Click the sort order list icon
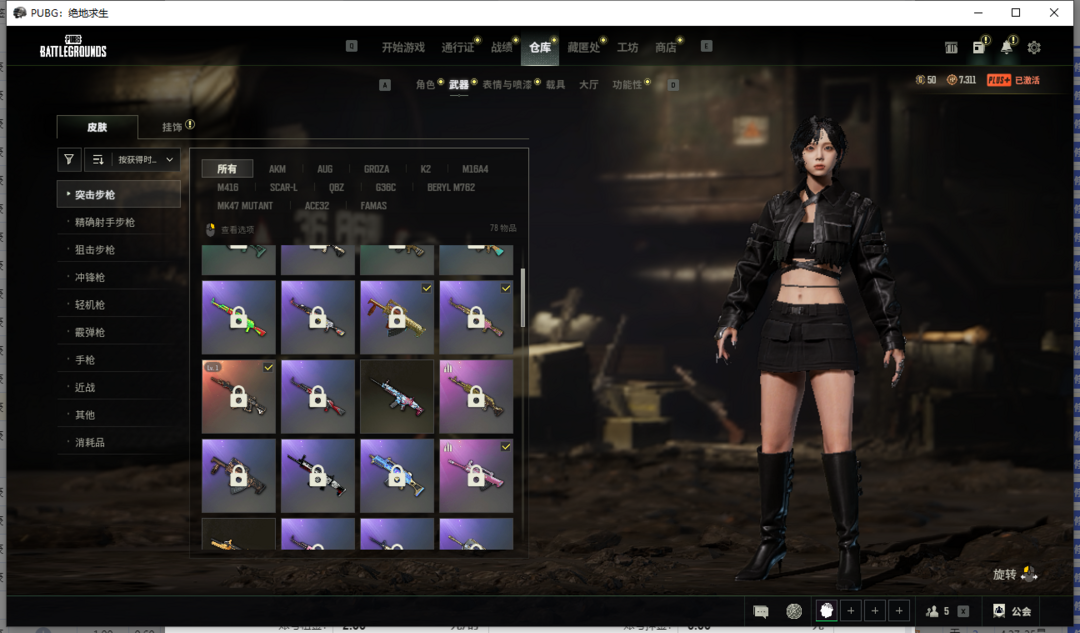This screenshot has width=1080, height=633. (x=98, y=160)
